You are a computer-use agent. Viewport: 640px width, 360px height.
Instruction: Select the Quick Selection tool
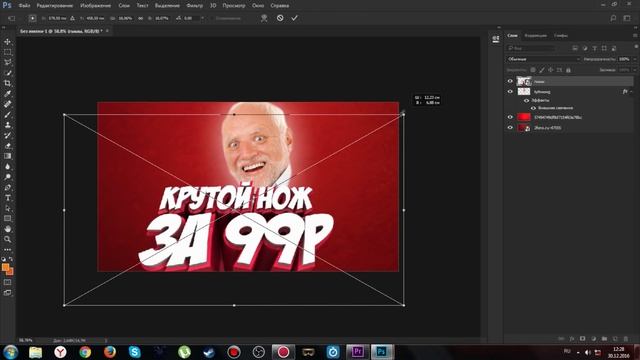click(7, 73)
